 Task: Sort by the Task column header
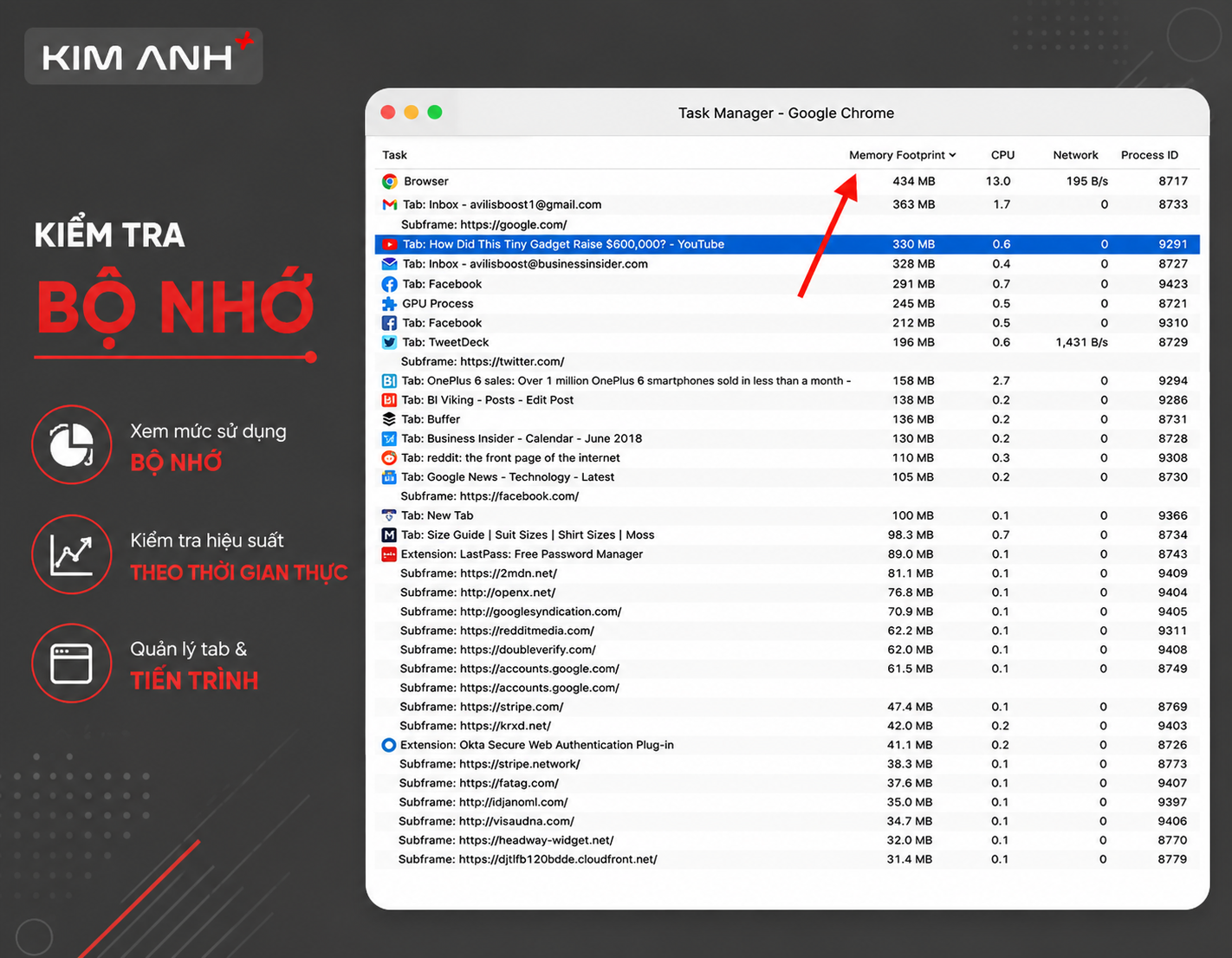(394, 155)
